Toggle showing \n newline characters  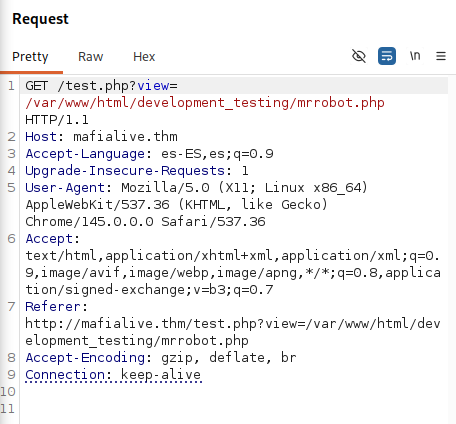click(x=415, y=56)
